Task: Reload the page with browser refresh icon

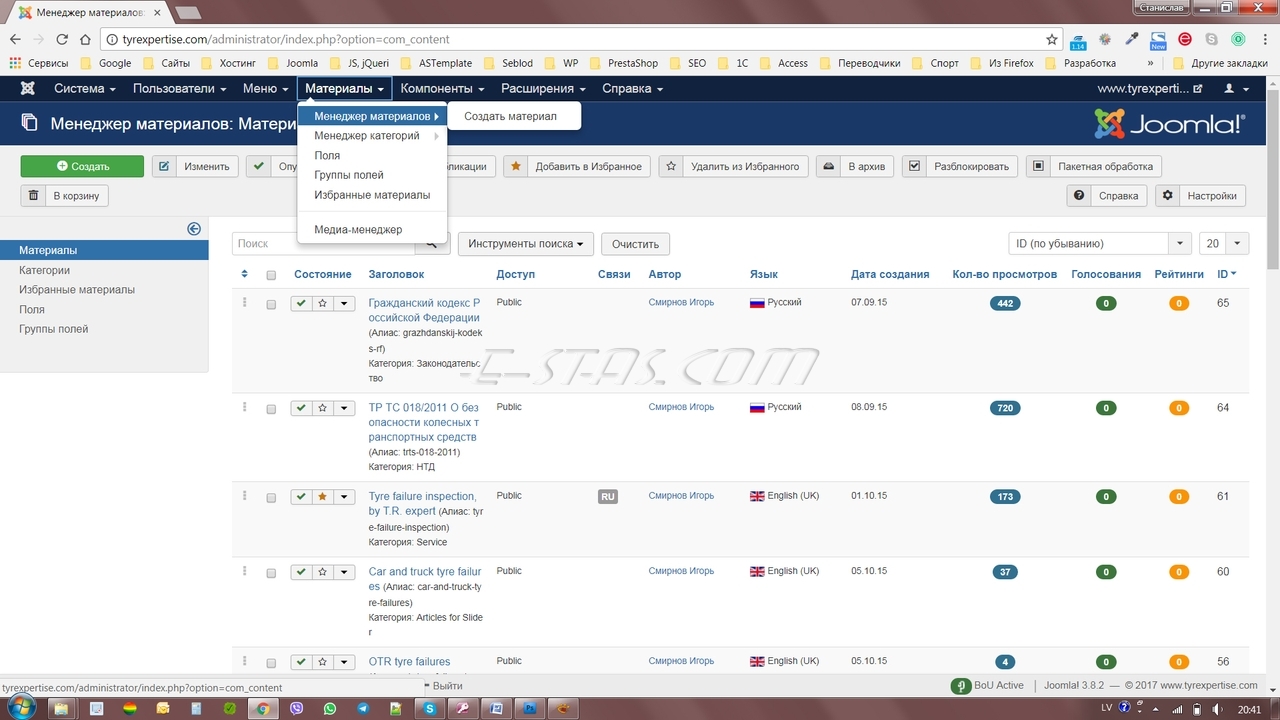Action: (62, 40)
